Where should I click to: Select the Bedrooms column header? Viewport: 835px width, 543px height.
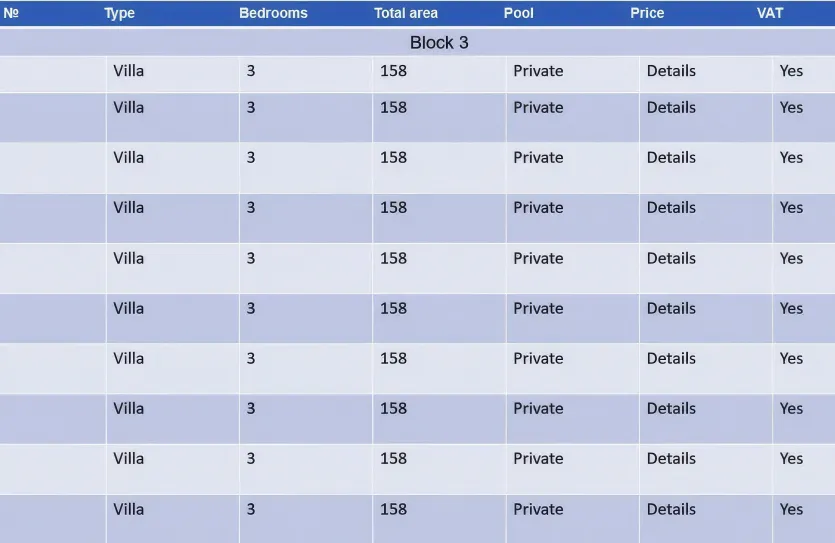pyautogui.click(x=273, y=13)
